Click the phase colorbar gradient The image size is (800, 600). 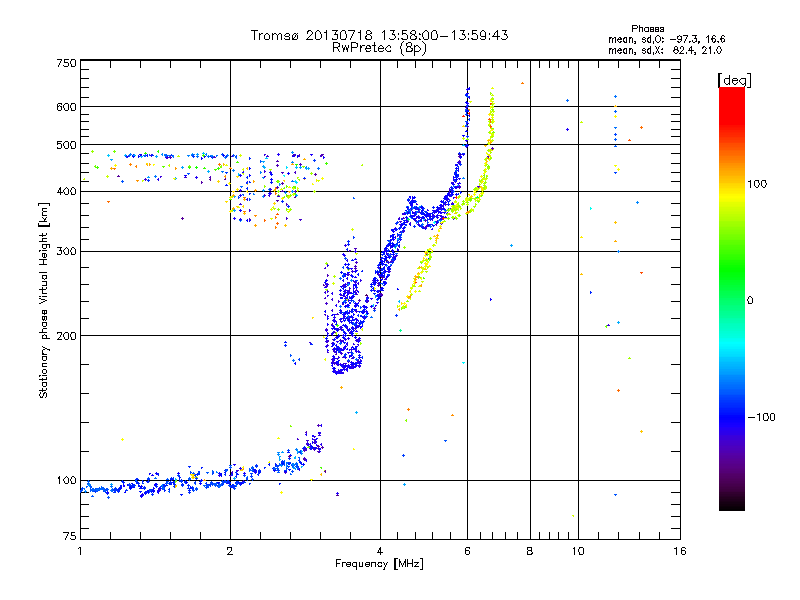(732, 298)
